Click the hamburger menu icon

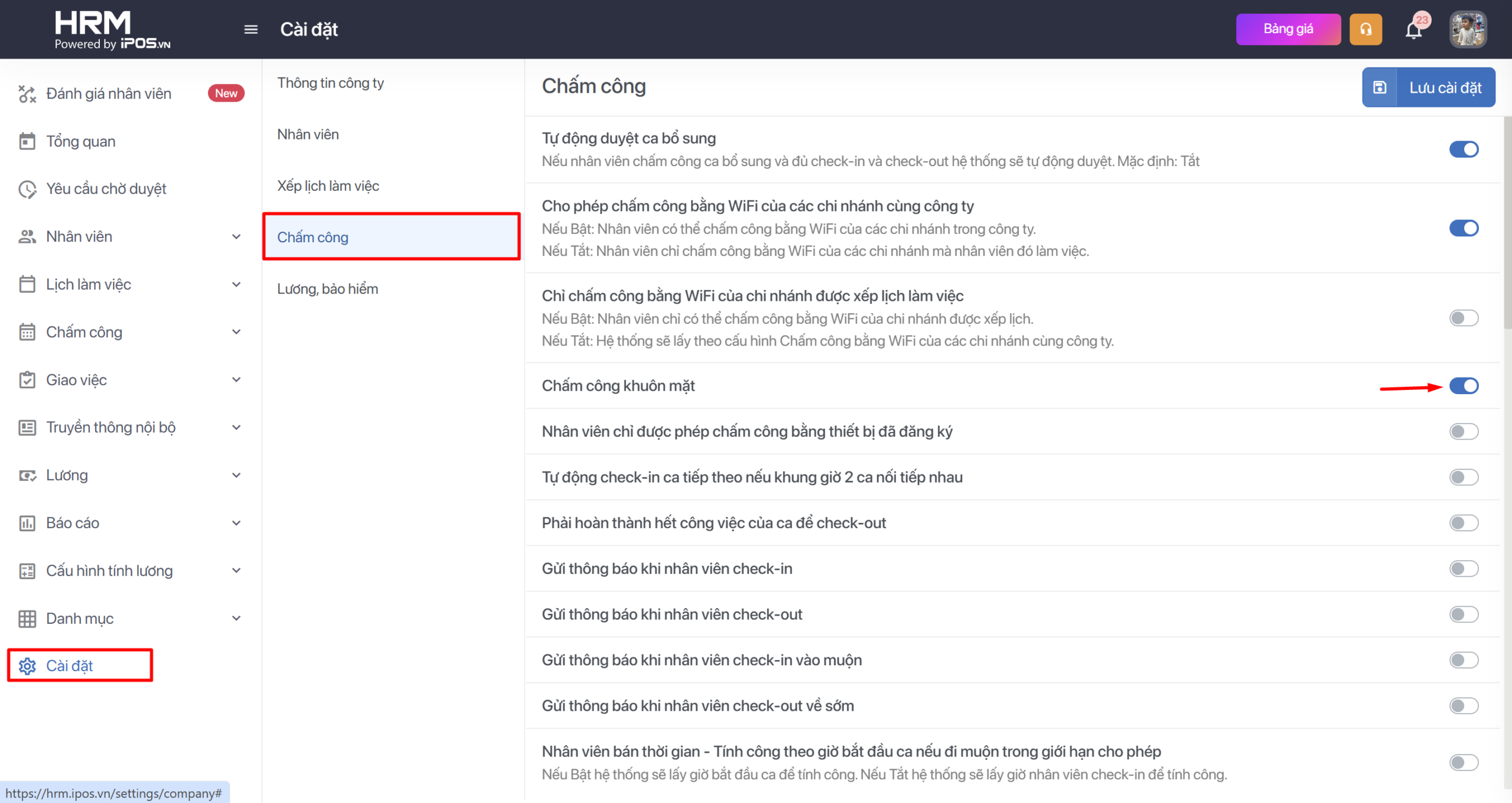pyautogui.click(x=250, y=30)
